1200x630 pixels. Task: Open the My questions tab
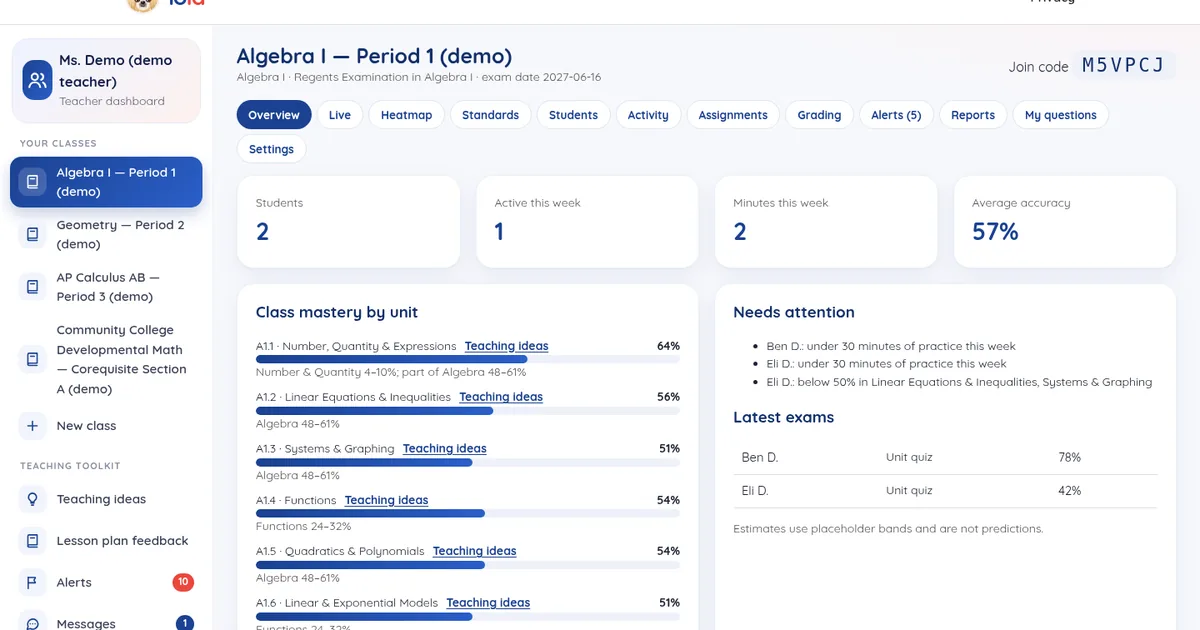pos(1061,115)
